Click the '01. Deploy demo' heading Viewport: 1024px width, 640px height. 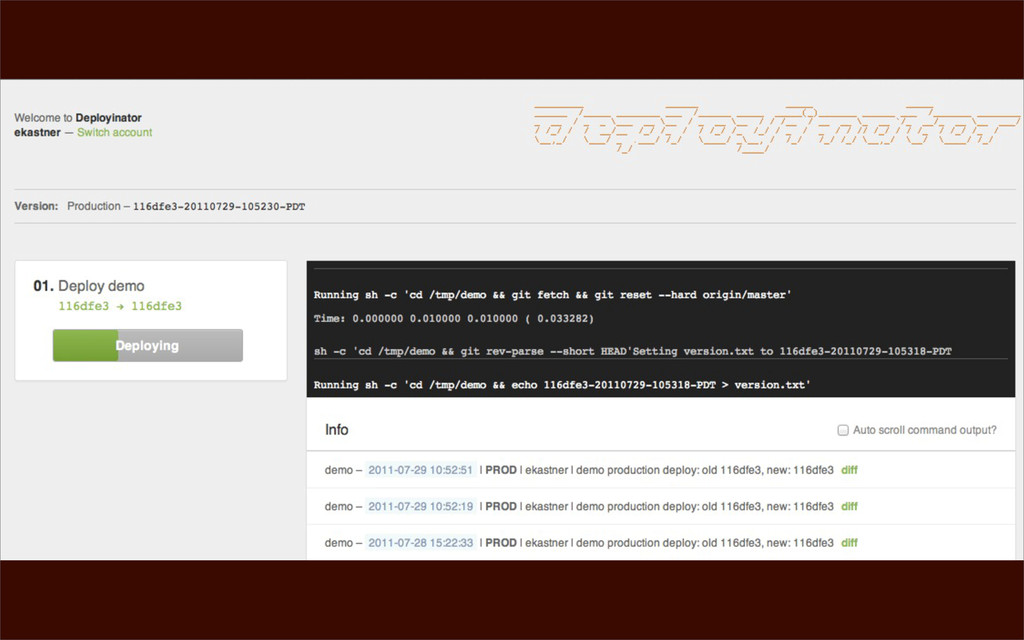tap(89, 286)
